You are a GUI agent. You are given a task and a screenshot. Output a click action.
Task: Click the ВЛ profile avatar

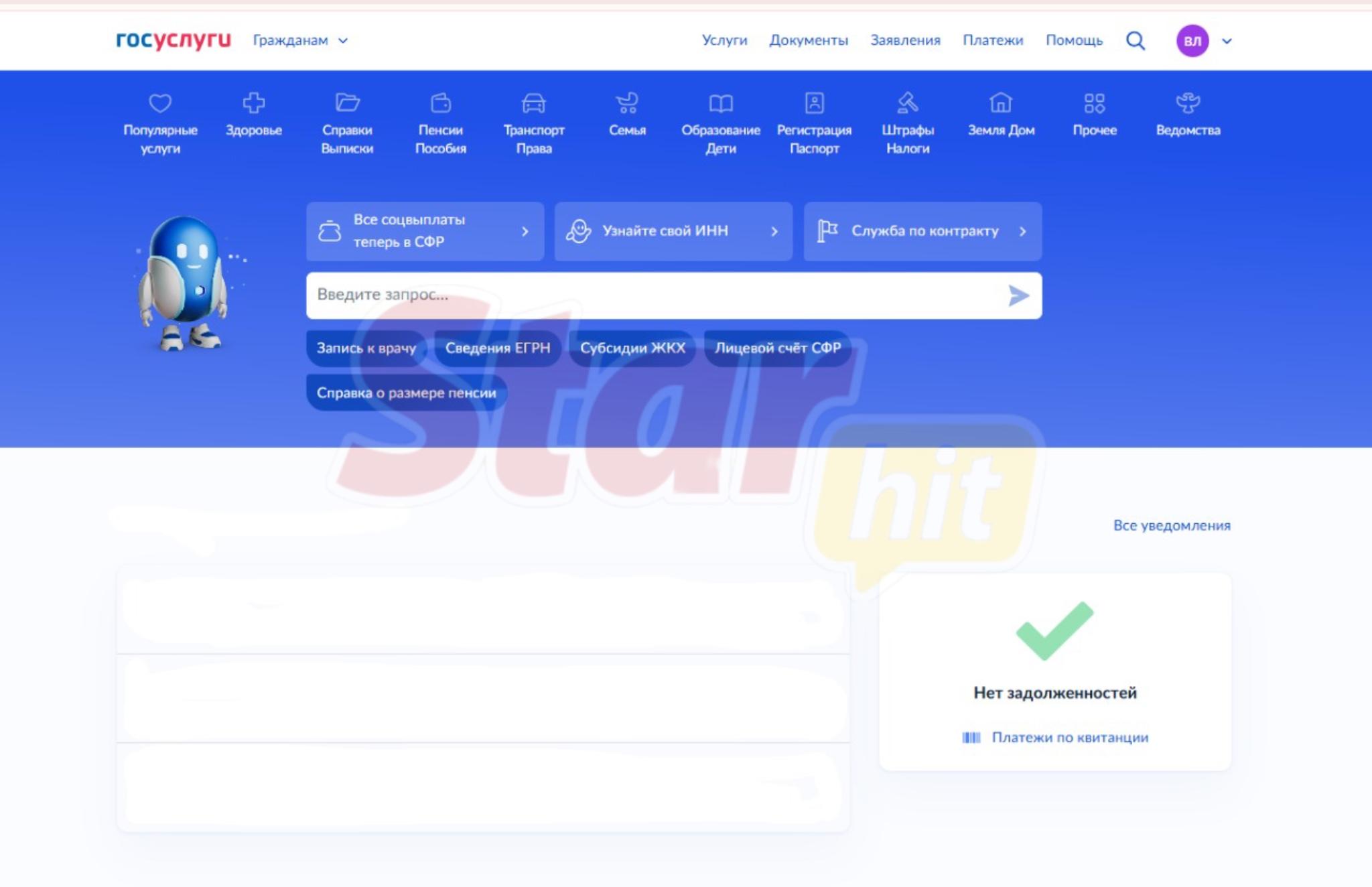[x=1192, y=41]
